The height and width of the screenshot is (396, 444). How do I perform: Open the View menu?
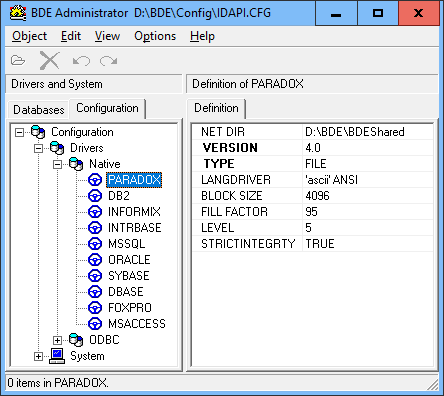coord(107,36)
